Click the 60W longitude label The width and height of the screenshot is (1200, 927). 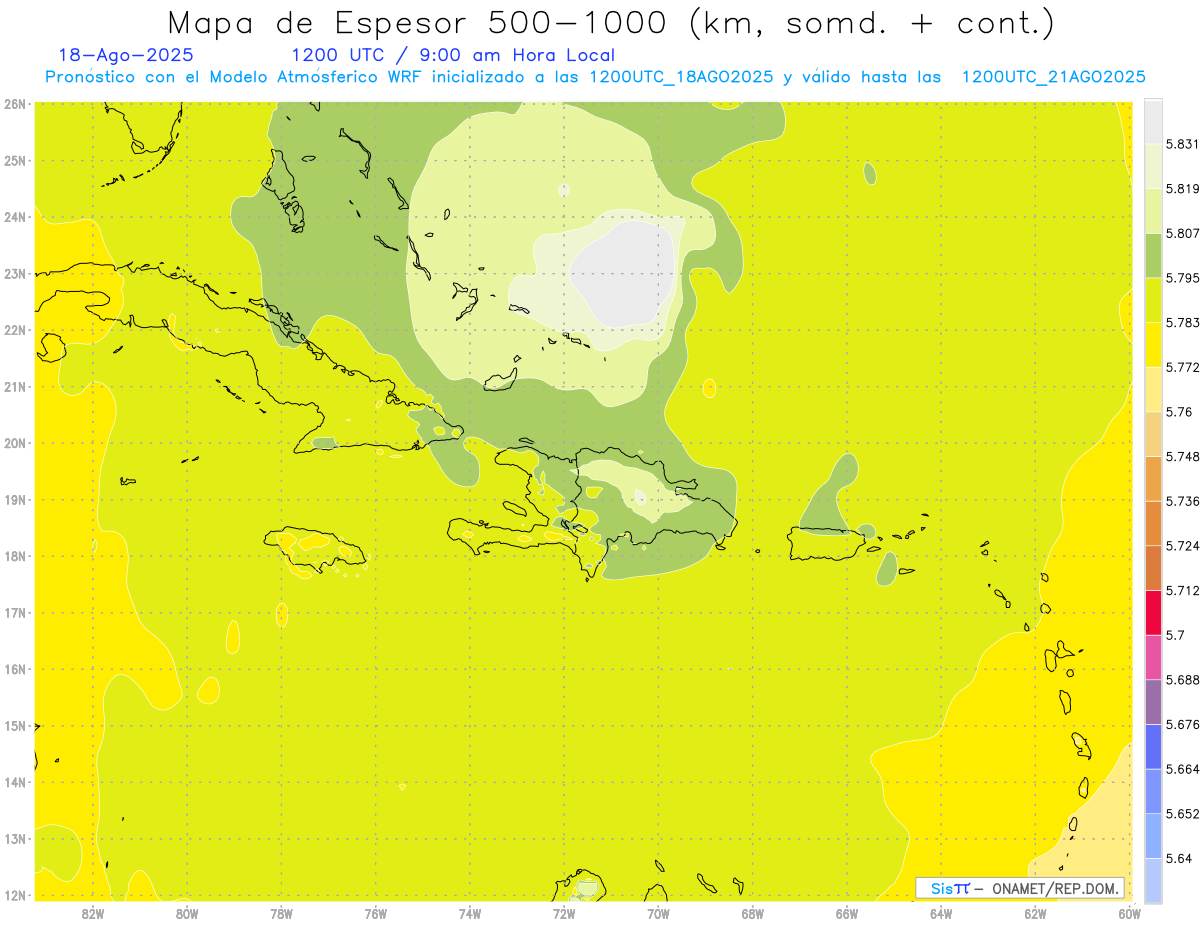(1130, 913)
